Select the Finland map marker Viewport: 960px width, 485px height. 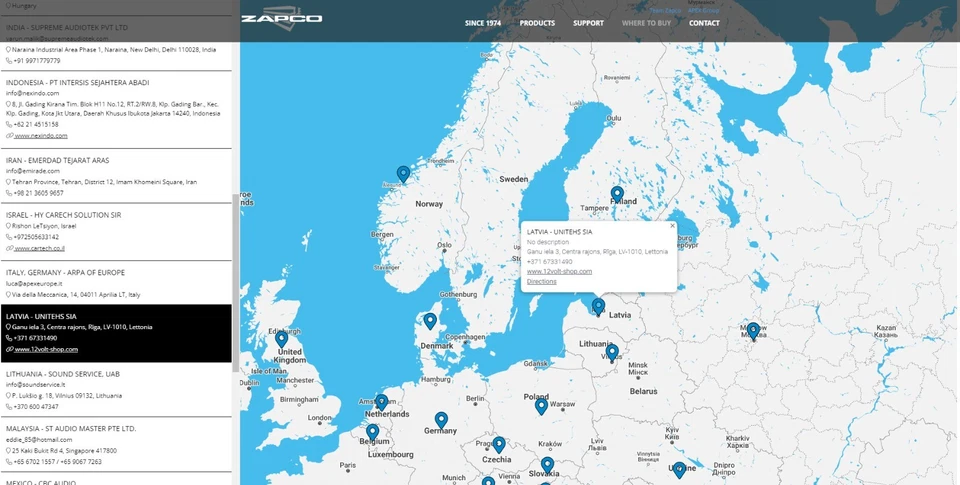(x=617, y=194)
